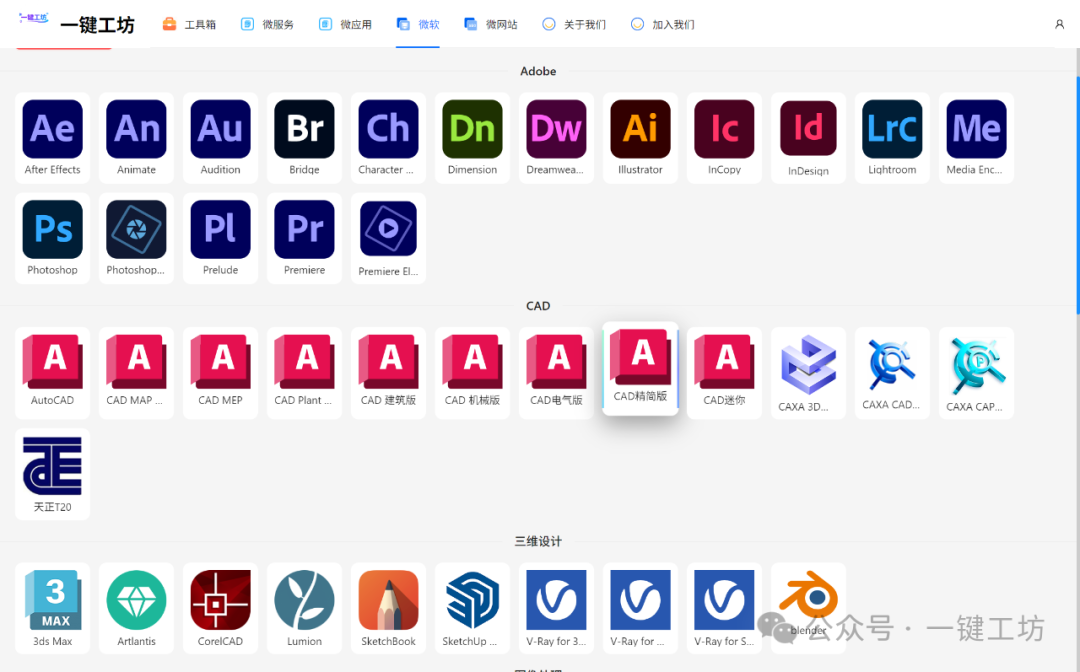Select the SketchUp icon
This screenshot has width=1080, height=672.
click(x=472, y=608)
